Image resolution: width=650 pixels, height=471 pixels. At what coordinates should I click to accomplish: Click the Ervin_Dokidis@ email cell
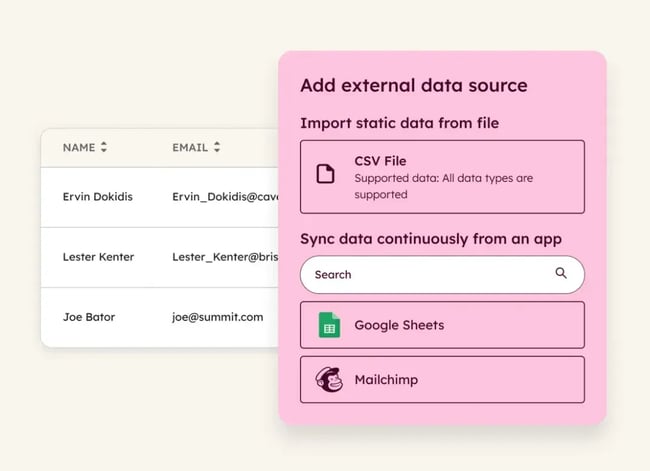225,197
